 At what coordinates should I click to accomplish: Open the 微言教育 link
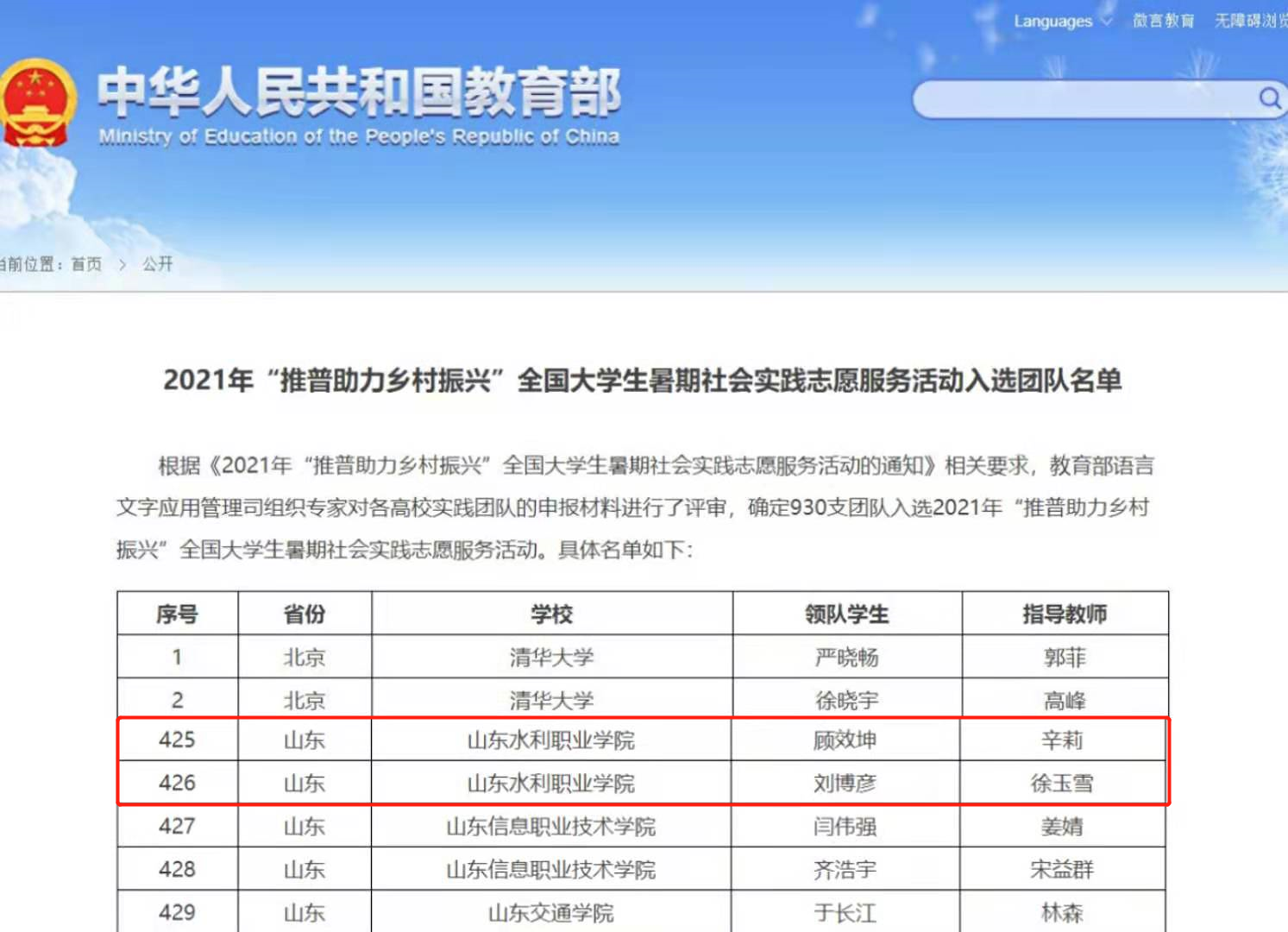(x=1163, y=21)
